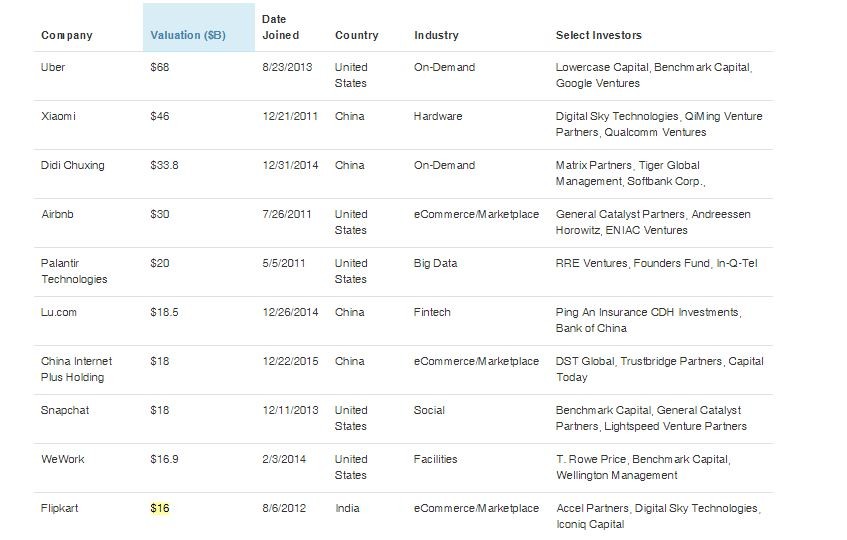
Task: Sort by the Valuation ($B) column header
Action: 186,35
